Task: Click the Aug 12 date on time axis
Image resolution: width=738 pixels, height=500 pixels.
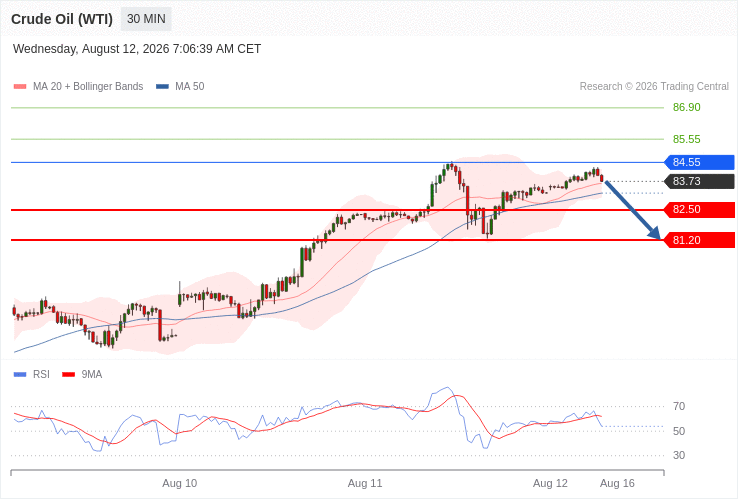Action: (x=550, y=484)
